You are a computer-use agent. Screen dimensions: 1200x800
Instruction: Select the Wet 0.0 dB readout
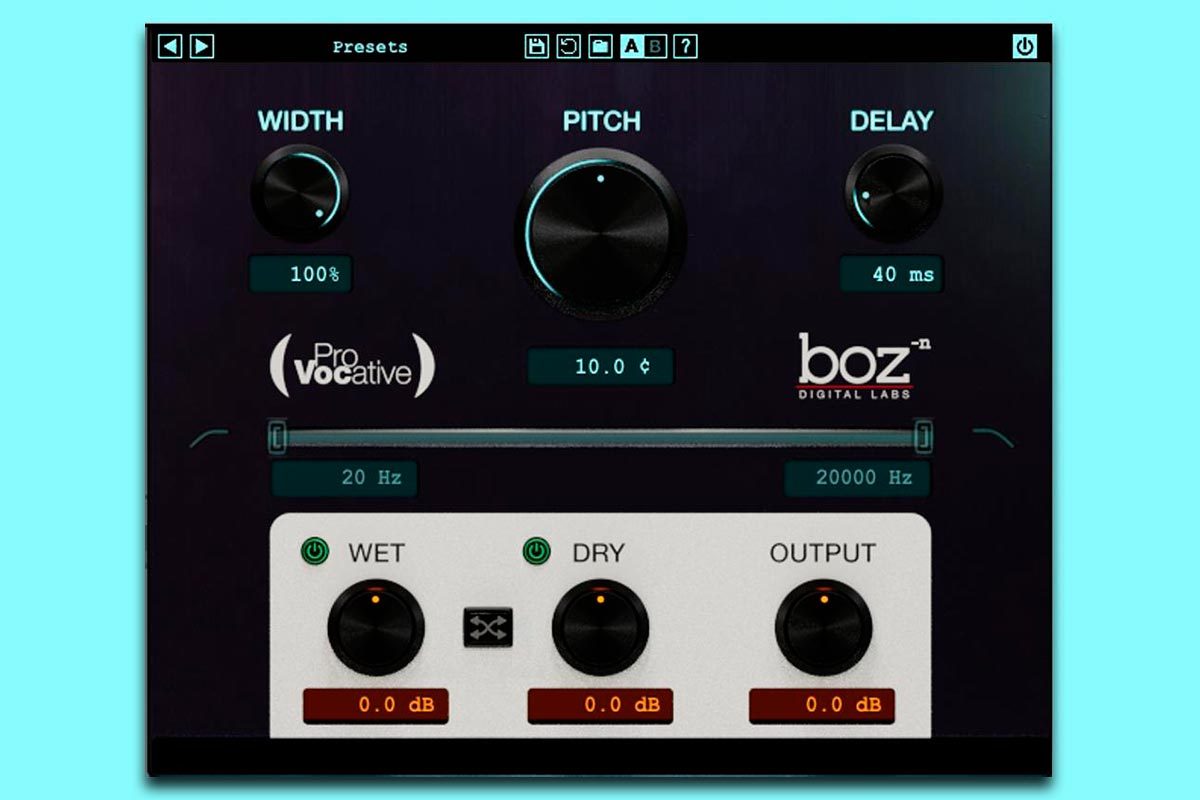[376, 705]
